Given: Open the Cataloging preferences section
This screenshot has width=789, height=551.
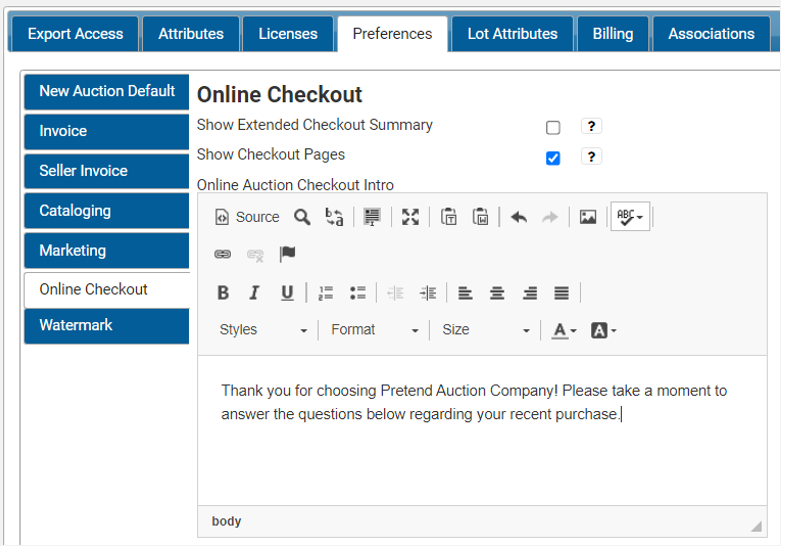Looking at the screenshot, I should pyautogui.click(x=107, y=211).
